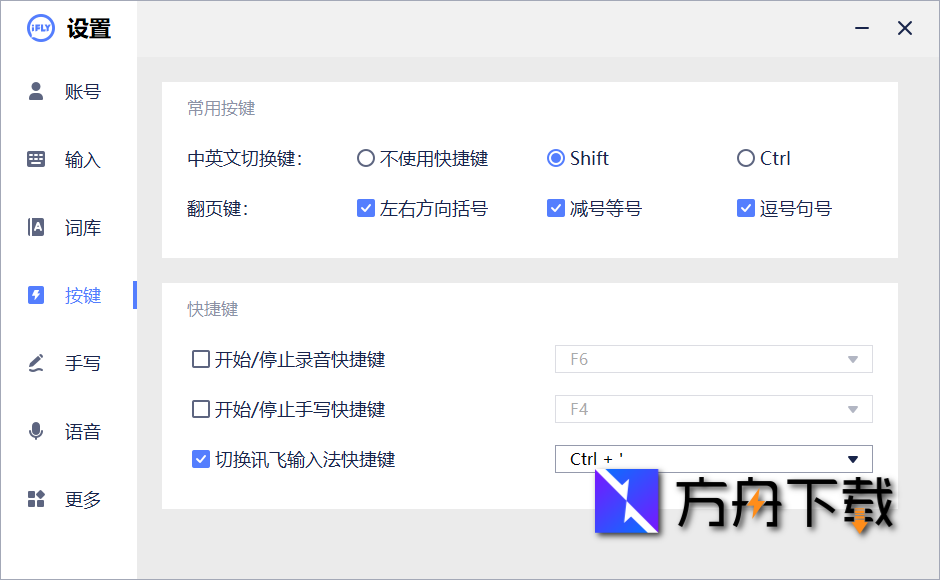Select the handwriting pen icon for 手写

37,363
